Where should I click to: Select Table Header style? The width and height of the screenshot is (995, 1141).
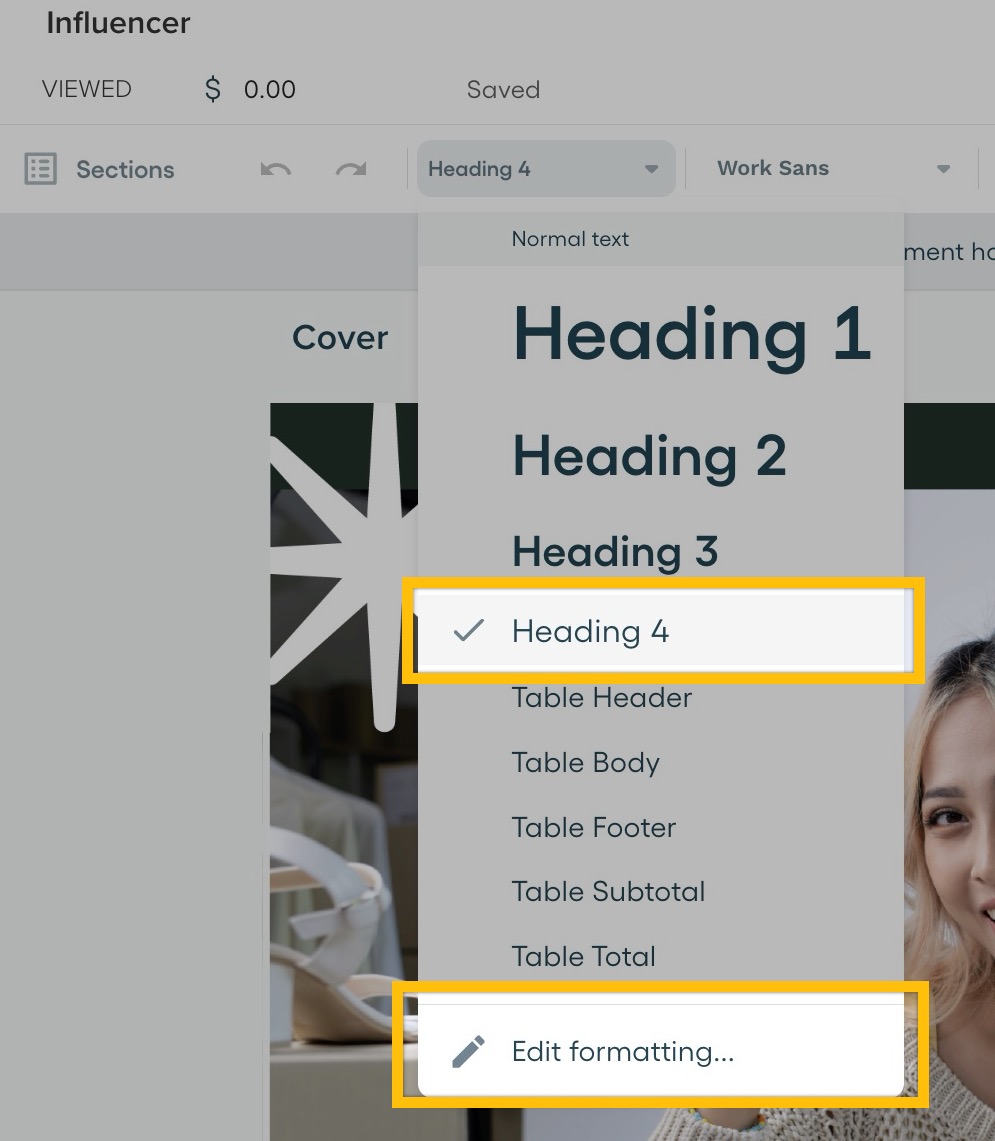(x=661, y=698)
